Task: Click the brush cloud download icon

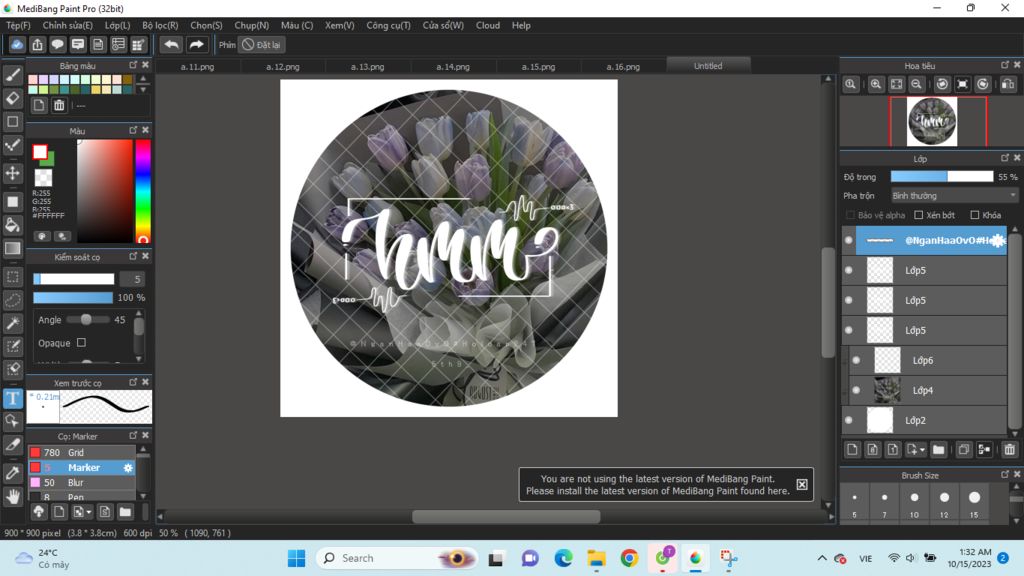Action: 39,511
